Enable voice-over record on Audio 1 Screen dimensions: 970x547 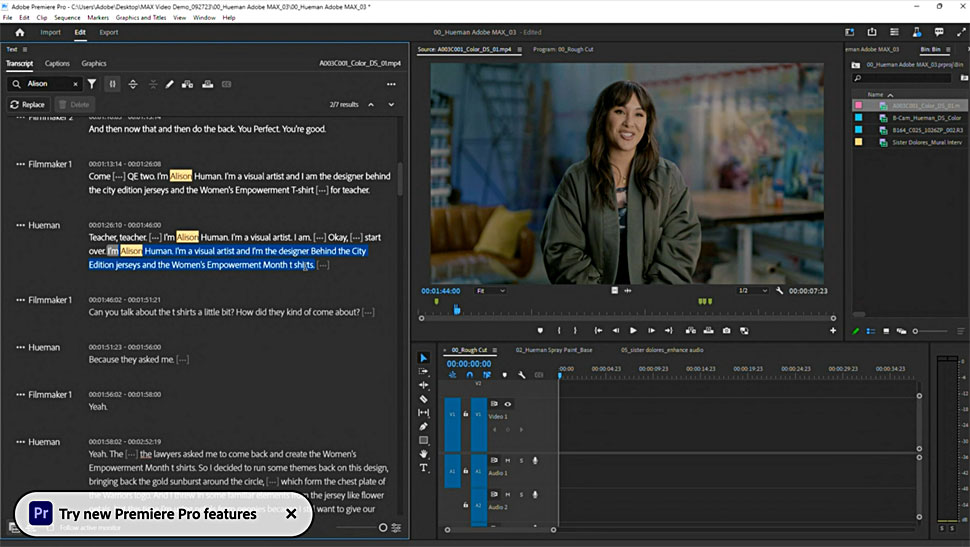click(x=535, y=460)
